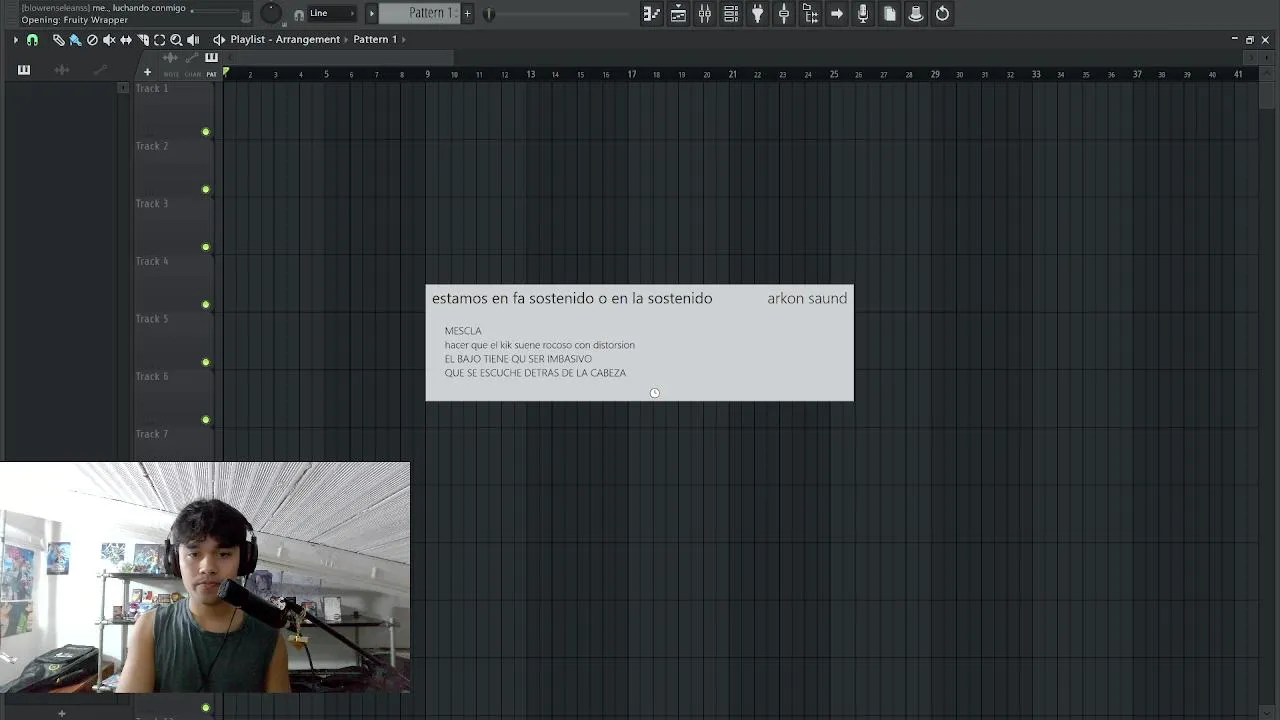
Task: Mute Track 5 with its green LED
Action: (206, 362)
